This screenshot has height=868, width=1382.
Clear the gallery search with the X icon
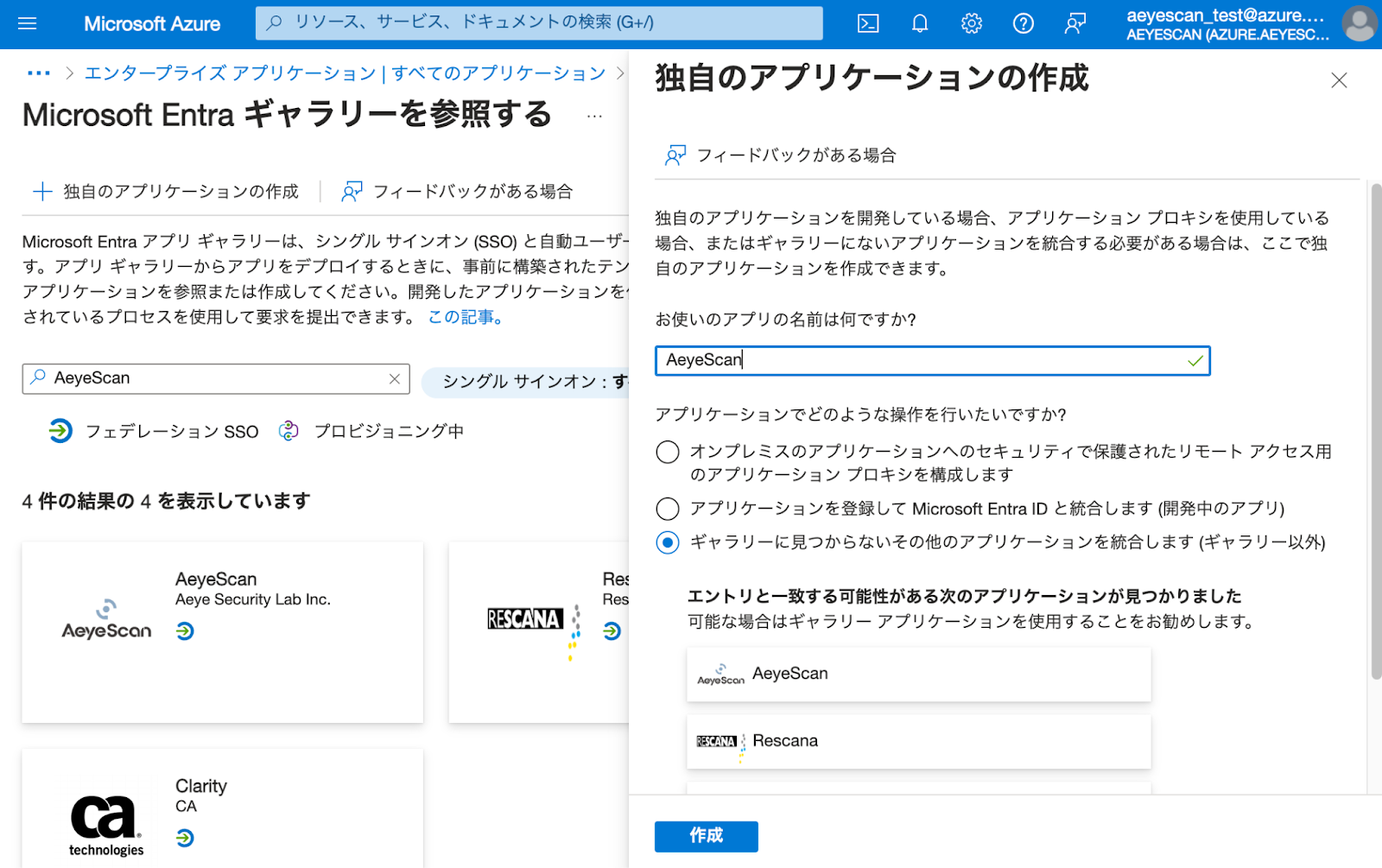[395, 378]
